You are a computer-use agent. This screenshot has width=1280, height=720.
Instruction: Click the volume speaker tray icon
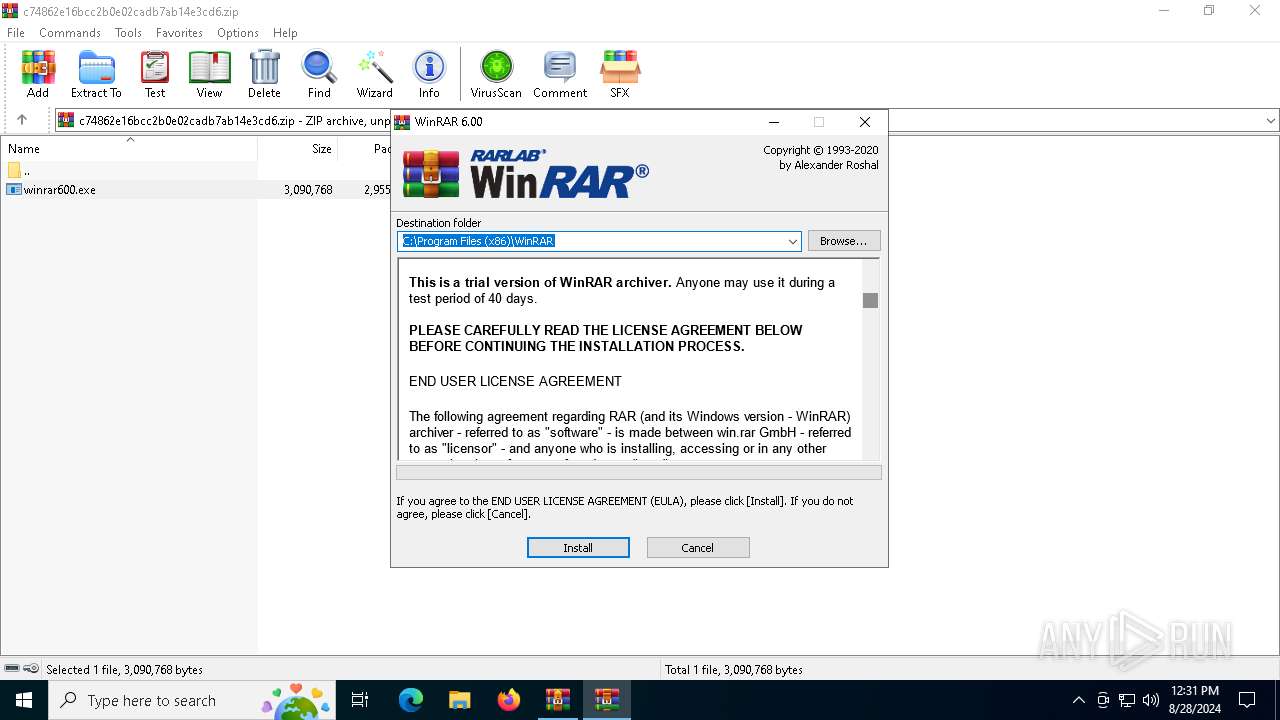tap(1151, 700)
